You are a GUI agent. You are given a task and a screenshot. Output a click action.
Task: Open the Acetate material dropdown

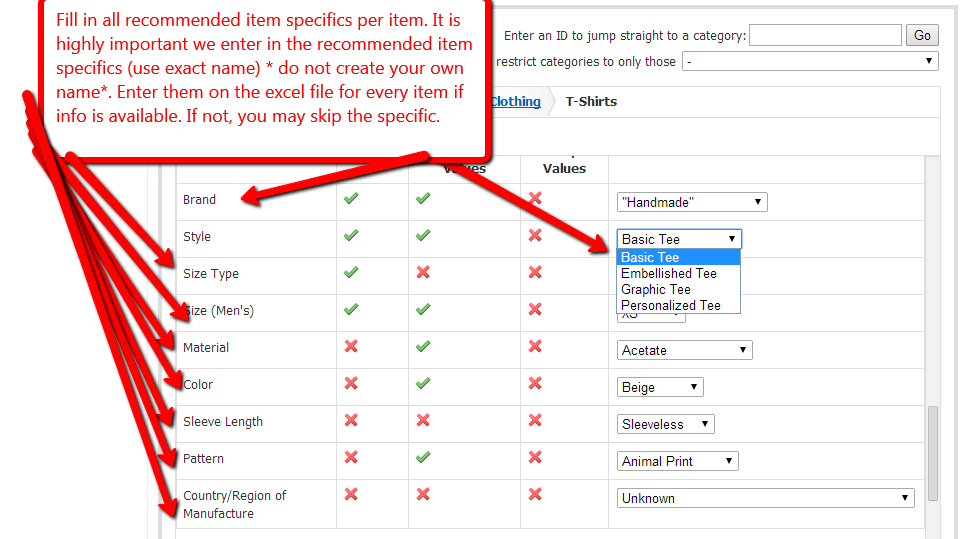[685, 350]
